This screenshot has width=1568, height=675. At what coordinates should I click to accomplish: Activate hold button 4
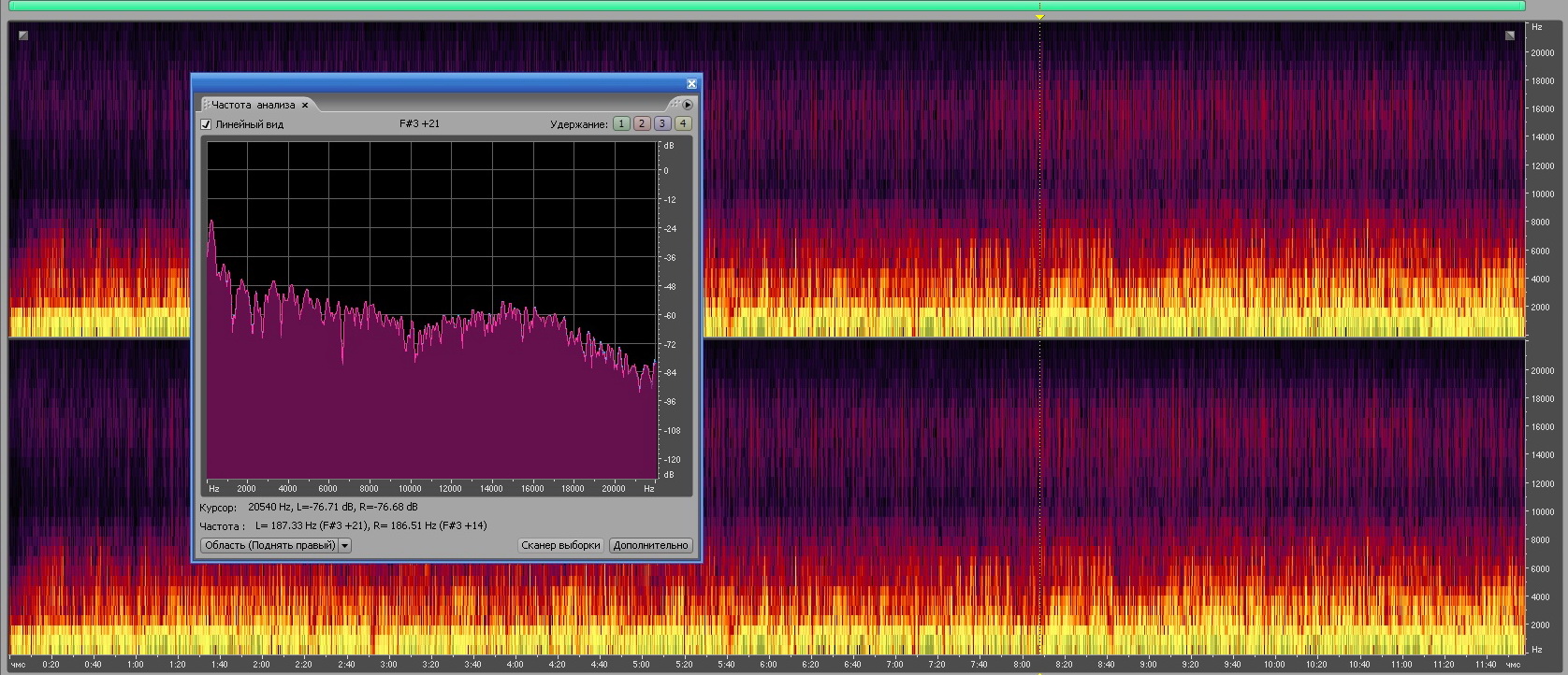pyautogui.click(x=683, y=123)
